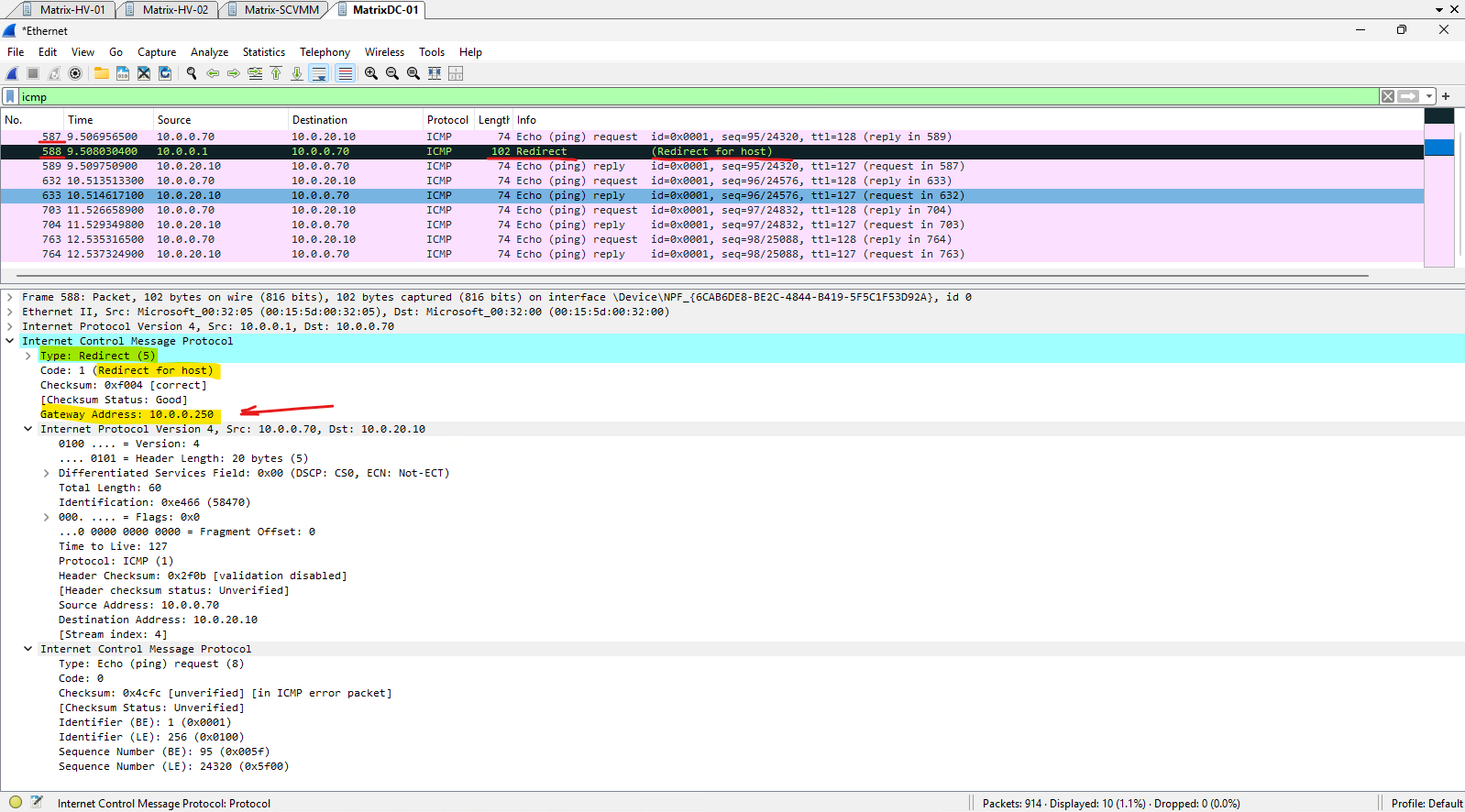
Task: Open the Telephony menu
Action: (325, 52)
